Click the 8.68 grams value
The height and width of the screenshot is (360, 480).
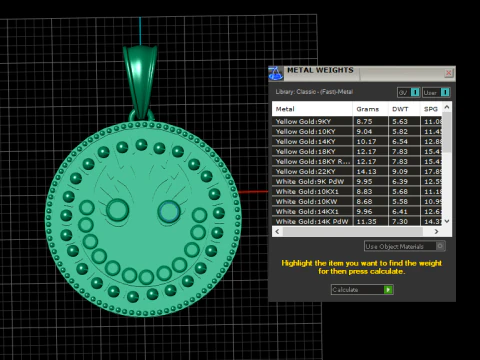coord(364,201)
